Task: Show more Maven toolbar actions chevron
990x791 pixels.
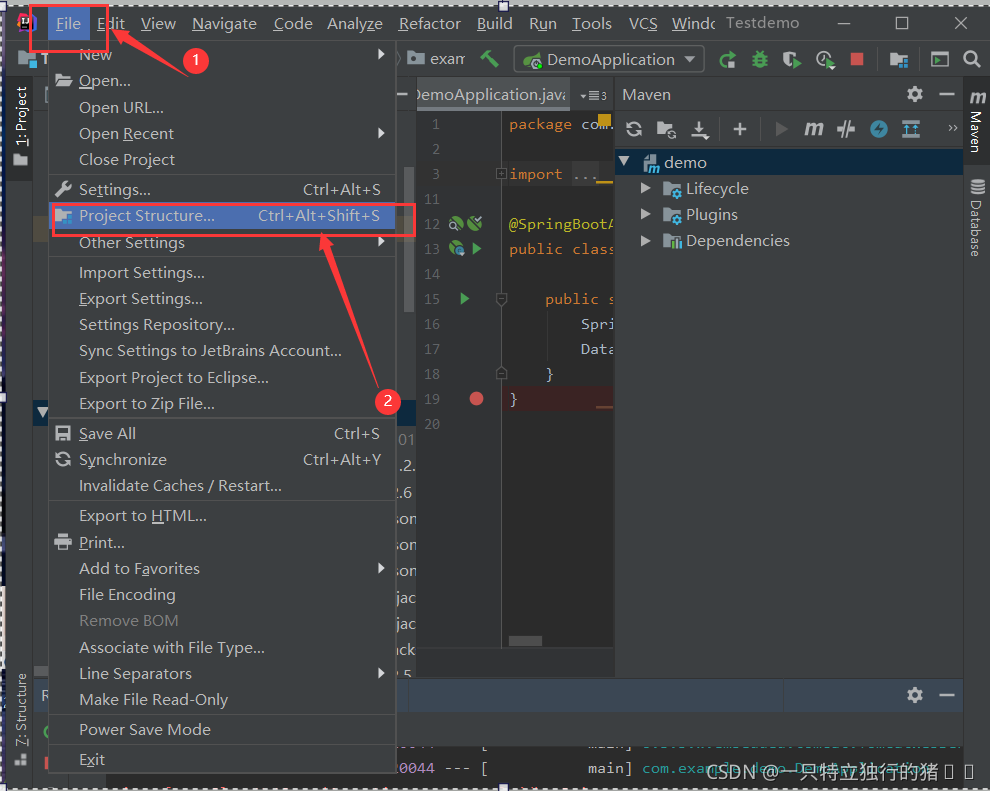Action: (x=953, y=128)
